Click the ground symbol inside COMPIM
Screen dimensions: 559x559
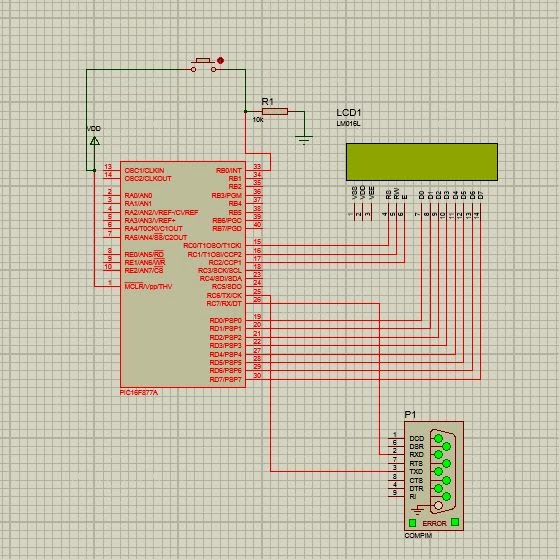pos(417,510)
